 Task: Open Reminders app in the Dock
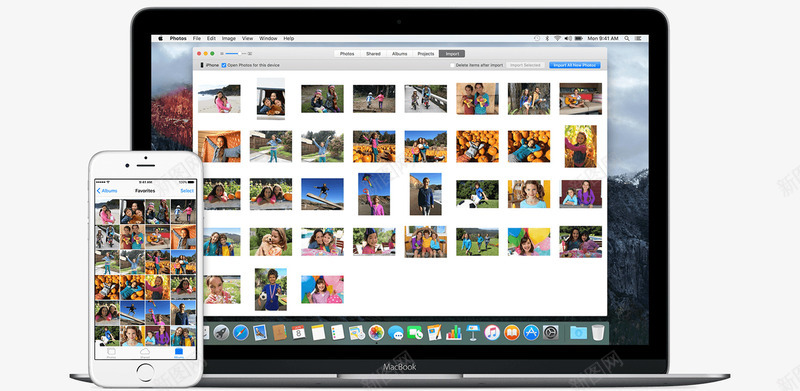[337, 332]
